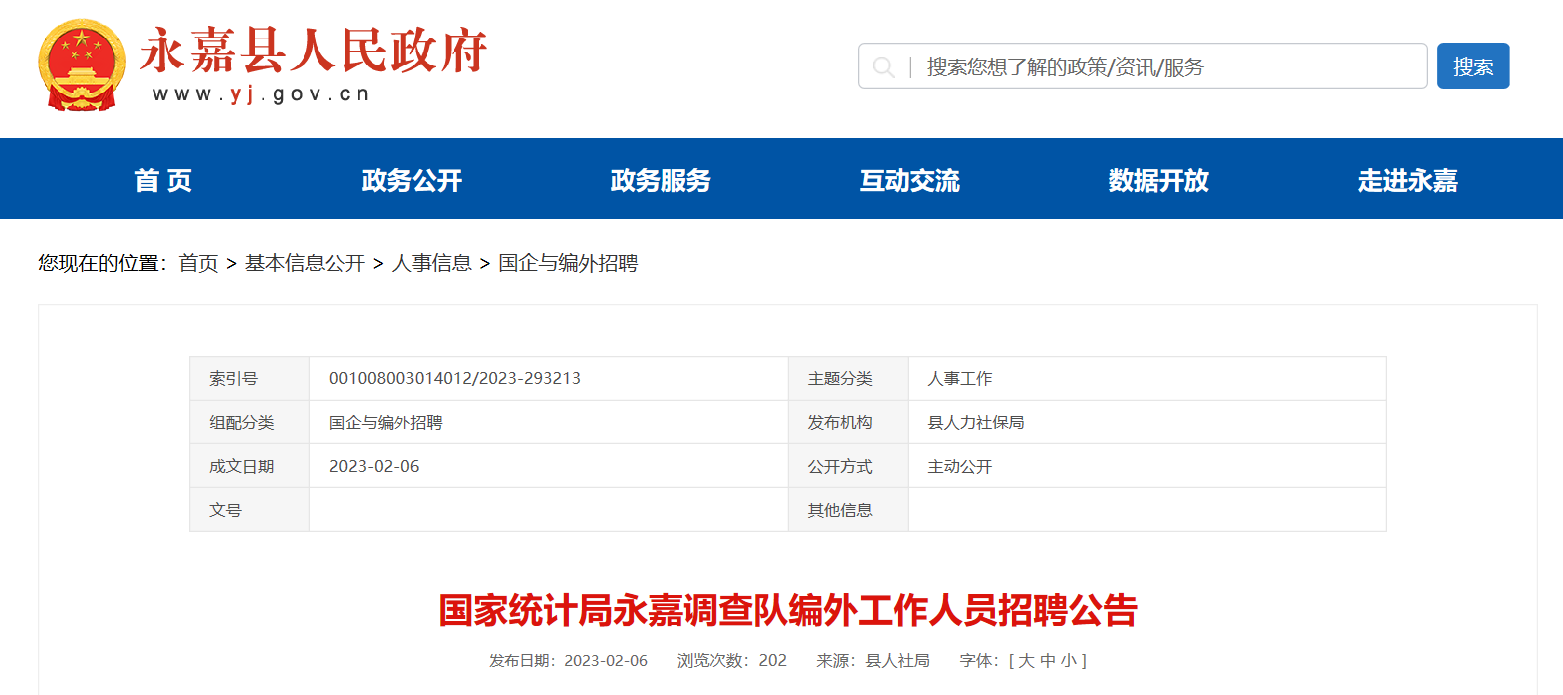Click the 主动公开 cell

(1147, 466)
